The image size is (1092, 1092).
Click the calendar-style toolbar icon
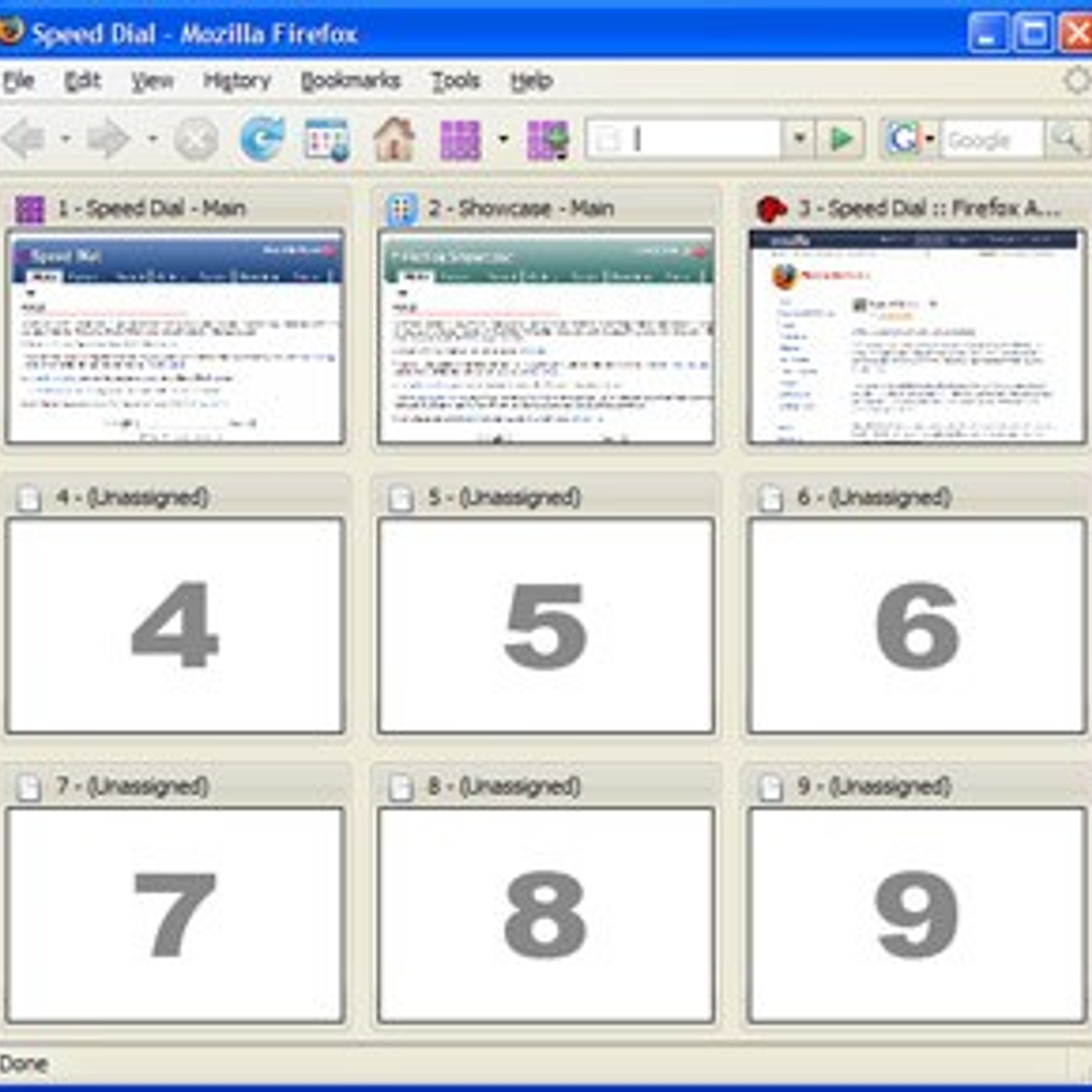[x=327, y=140]
